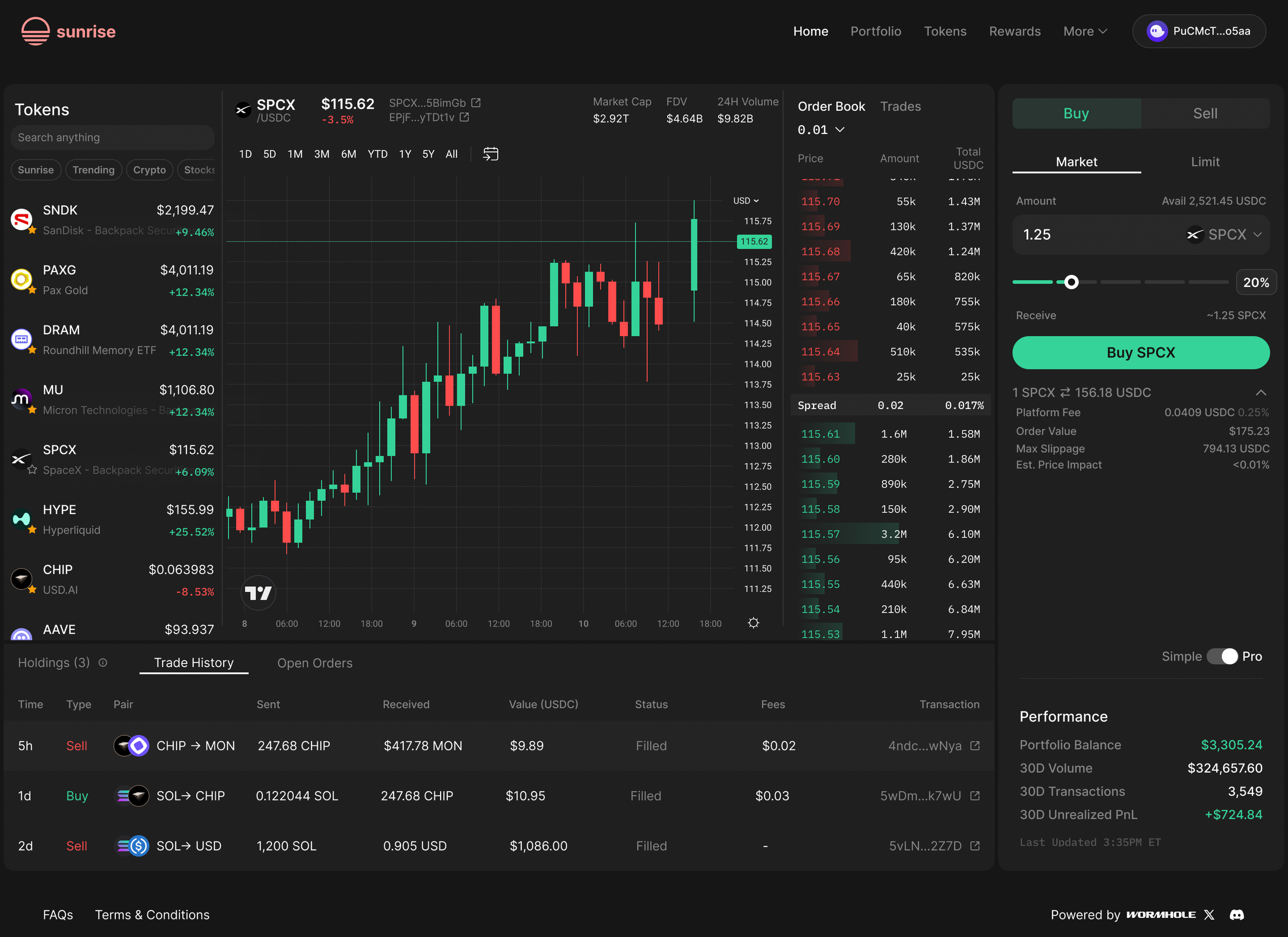Switch to the Trades tab

(900, 106)
